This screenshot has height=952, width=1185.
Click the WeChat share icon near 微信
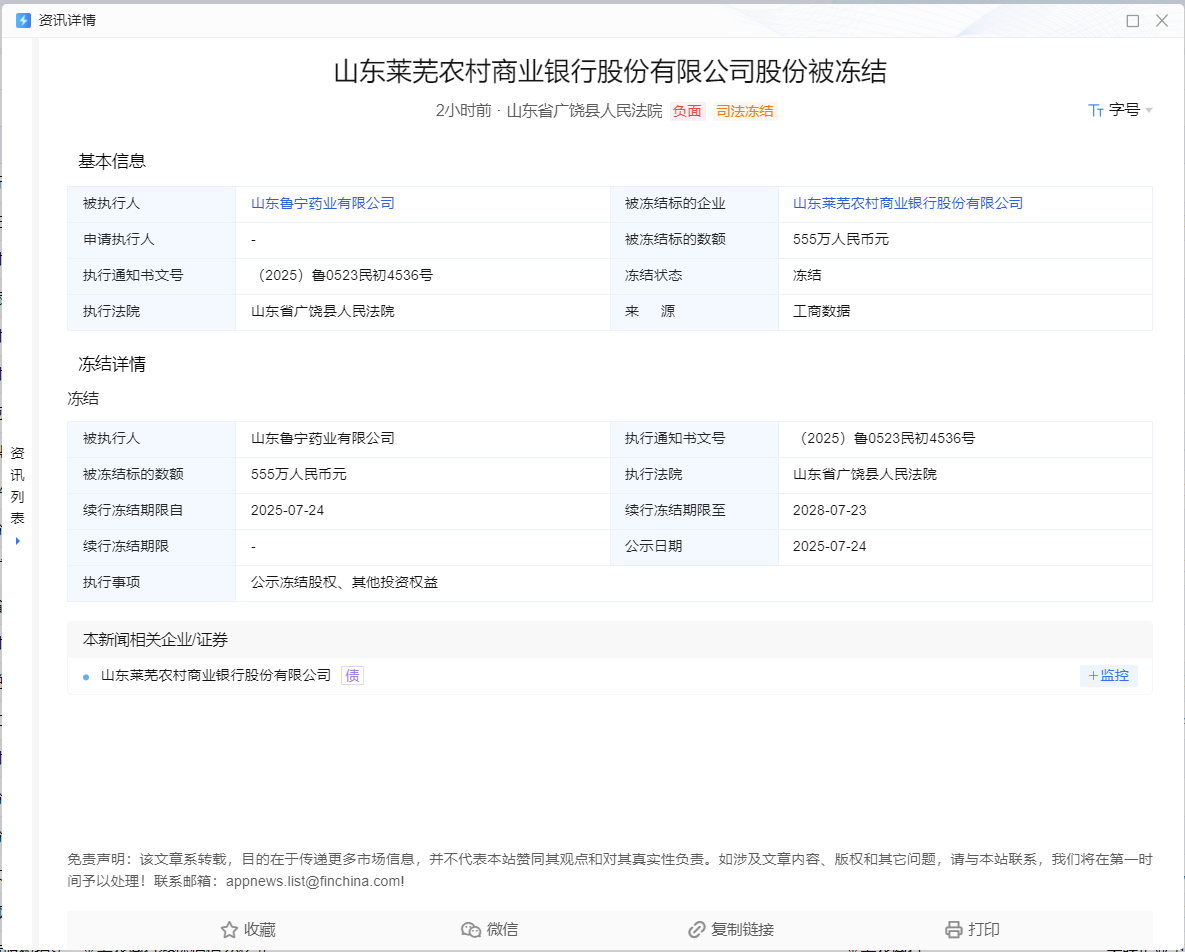469,929
